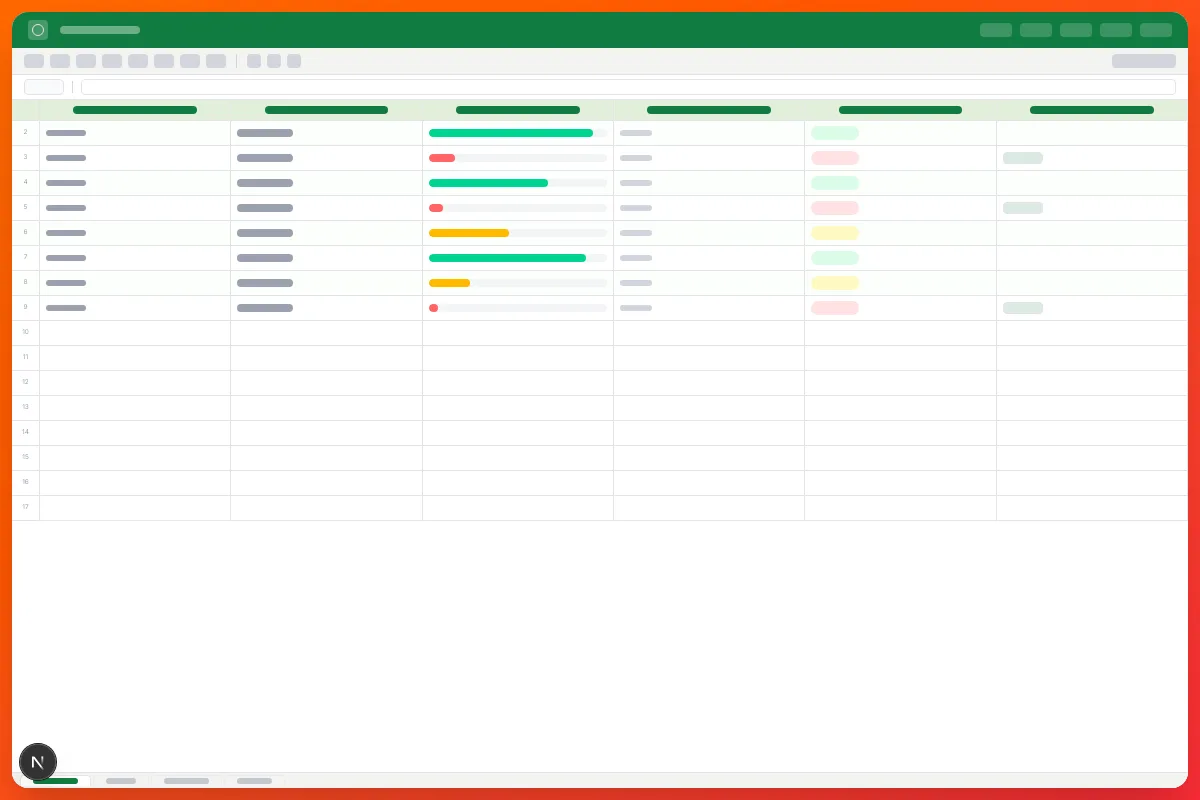
Task: Select row header "12"
Action: (x=26, y=383)
